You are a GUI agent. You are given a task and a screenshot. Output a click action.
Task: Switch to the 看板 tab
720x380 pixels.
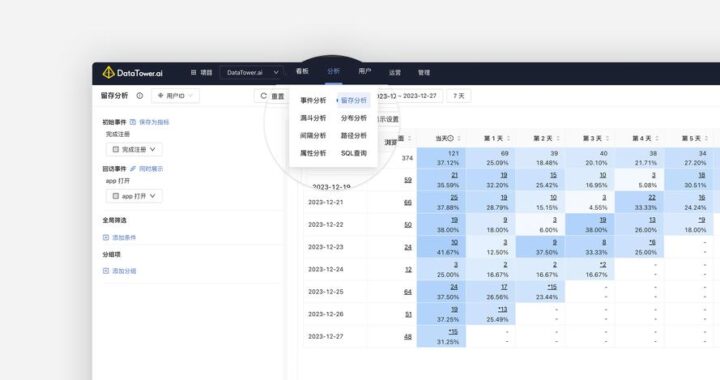pos(302,72)
